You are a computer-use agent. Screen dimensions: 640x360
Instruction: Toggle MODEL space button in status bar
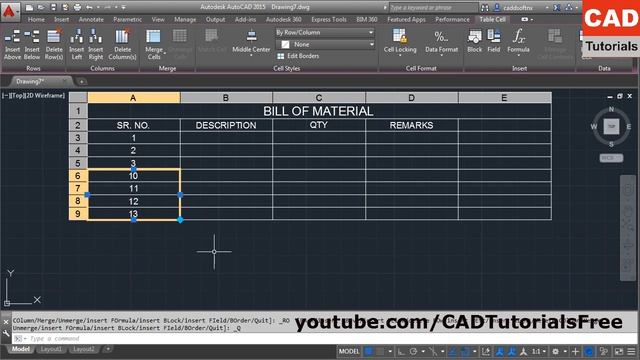pos(349,351)
